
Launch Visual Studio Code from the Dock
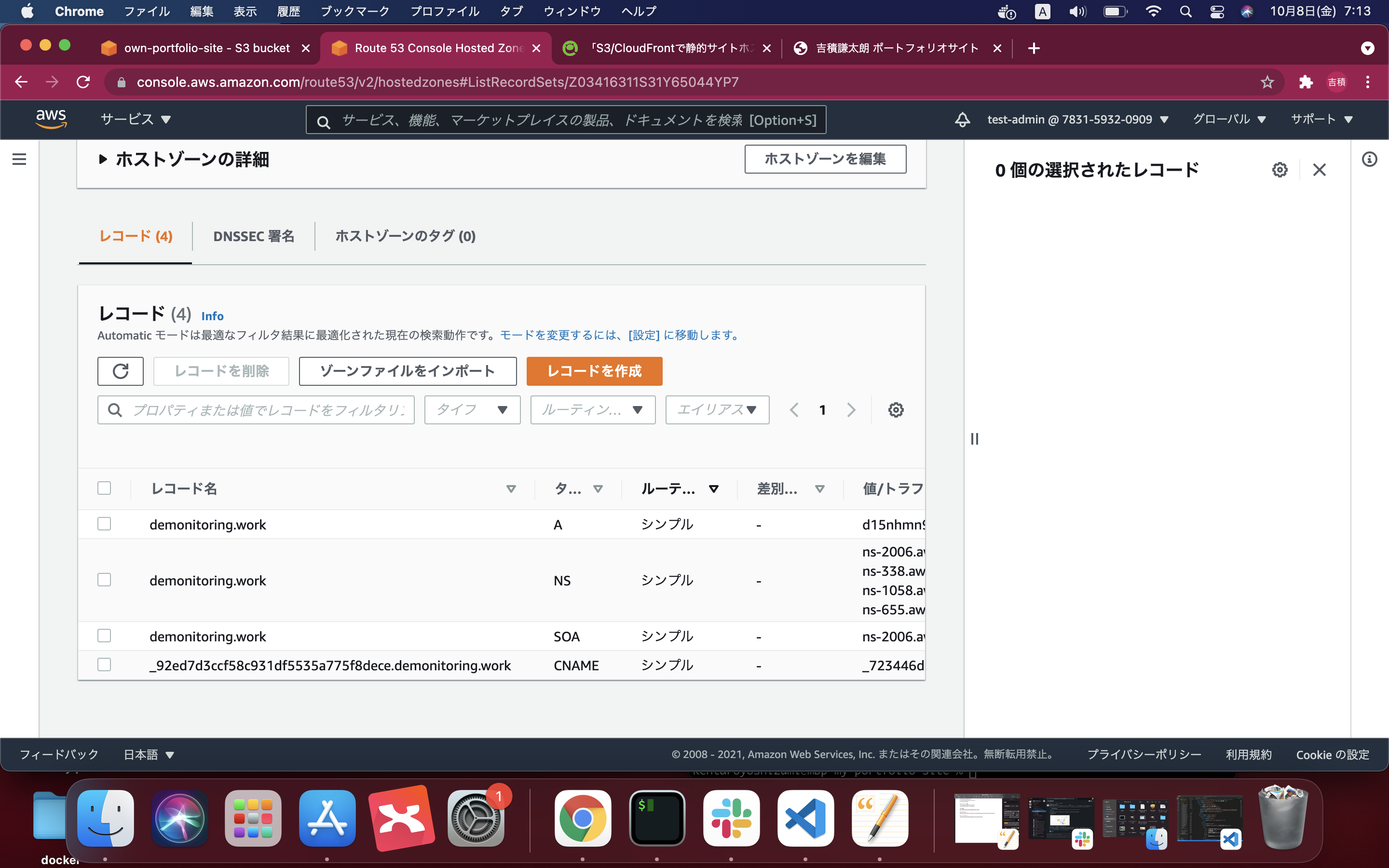click(x=805, y=817)
